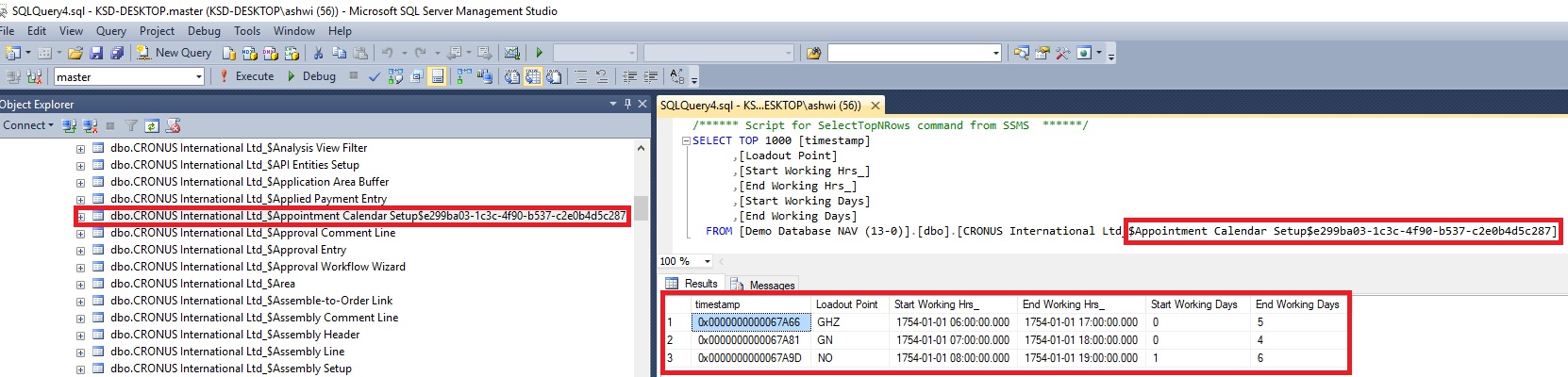Click the Object Explorer filter funnel icon
Viewport: 1568px width, 377px height.
tap(131, 125)
